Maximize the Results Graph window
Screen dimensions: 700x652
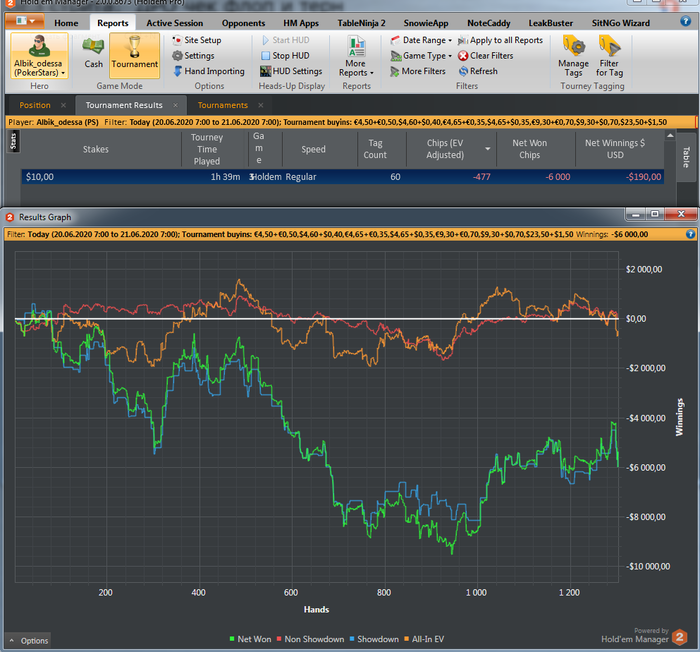pyautogui.click(x=654, y=215)
